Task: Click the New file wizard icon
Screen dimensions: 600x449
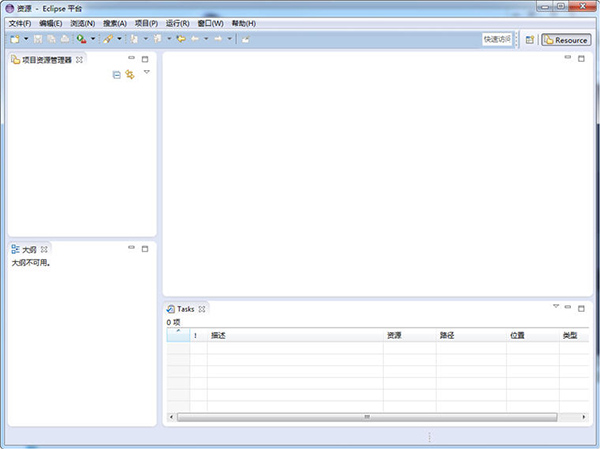Action: click(14, 39)
